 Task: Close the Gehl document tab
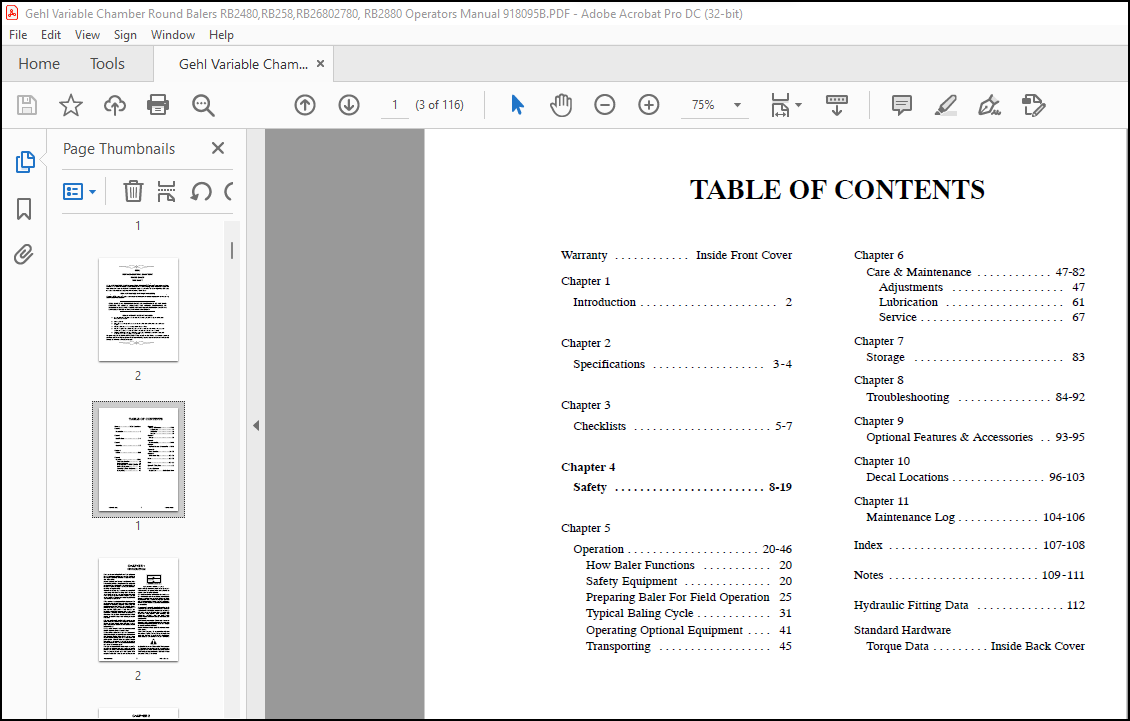point(320,63)
